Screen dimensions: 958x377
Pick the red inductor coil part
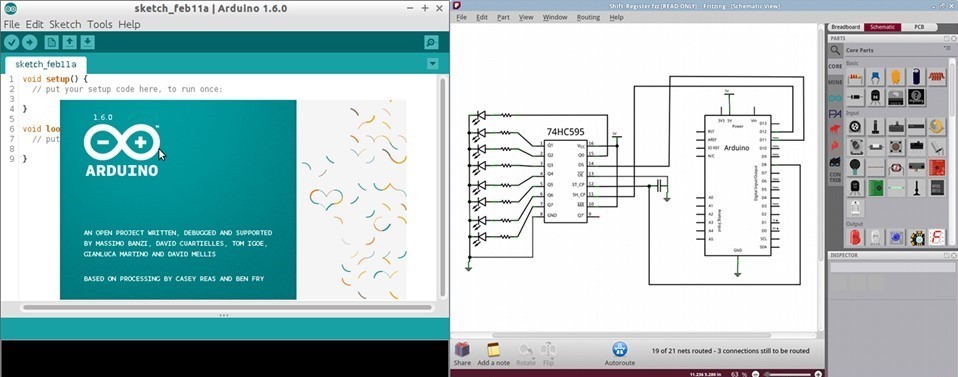pos(936,77)
